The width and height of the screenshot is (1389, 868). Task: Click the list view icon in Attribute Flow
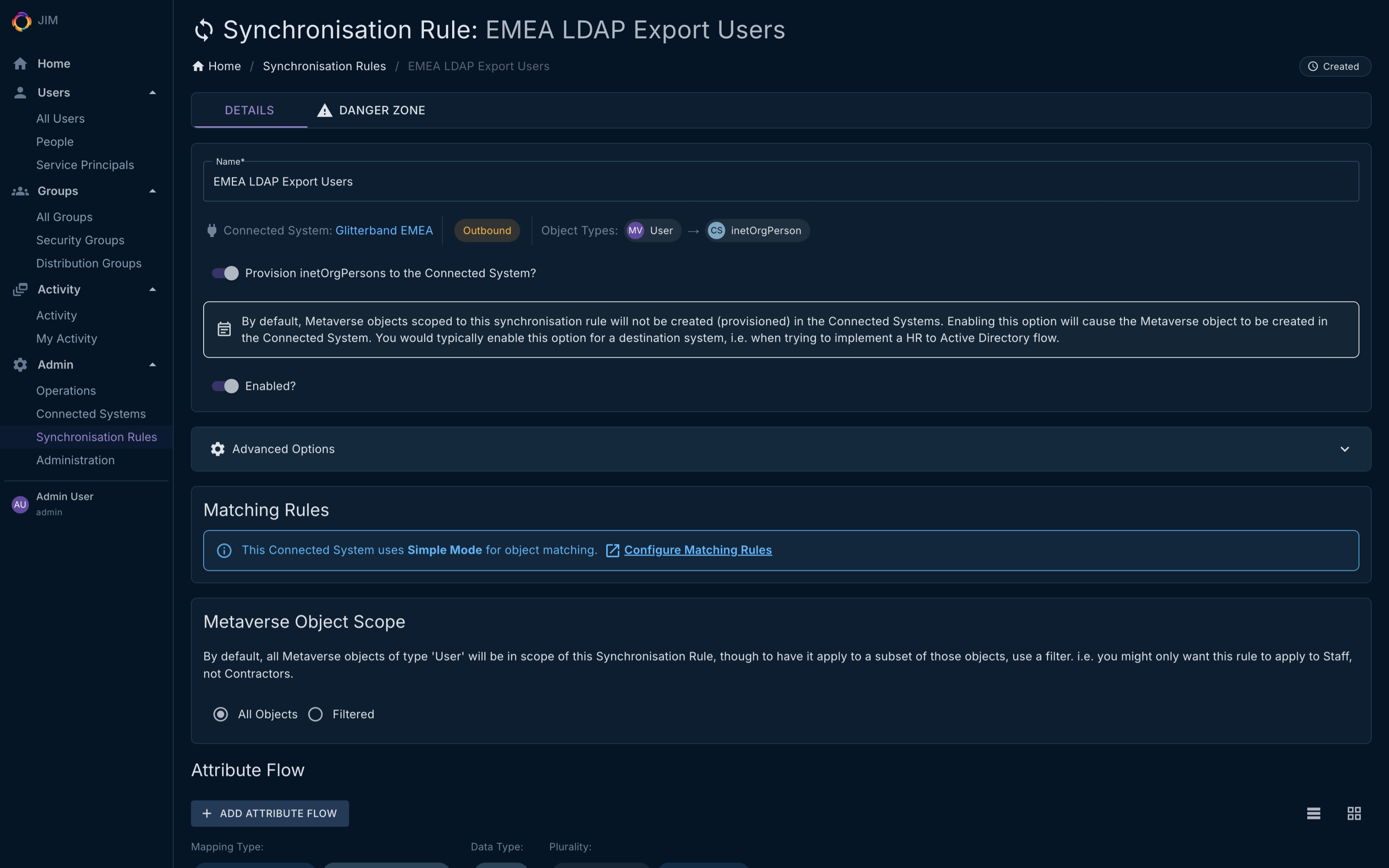1313,813
